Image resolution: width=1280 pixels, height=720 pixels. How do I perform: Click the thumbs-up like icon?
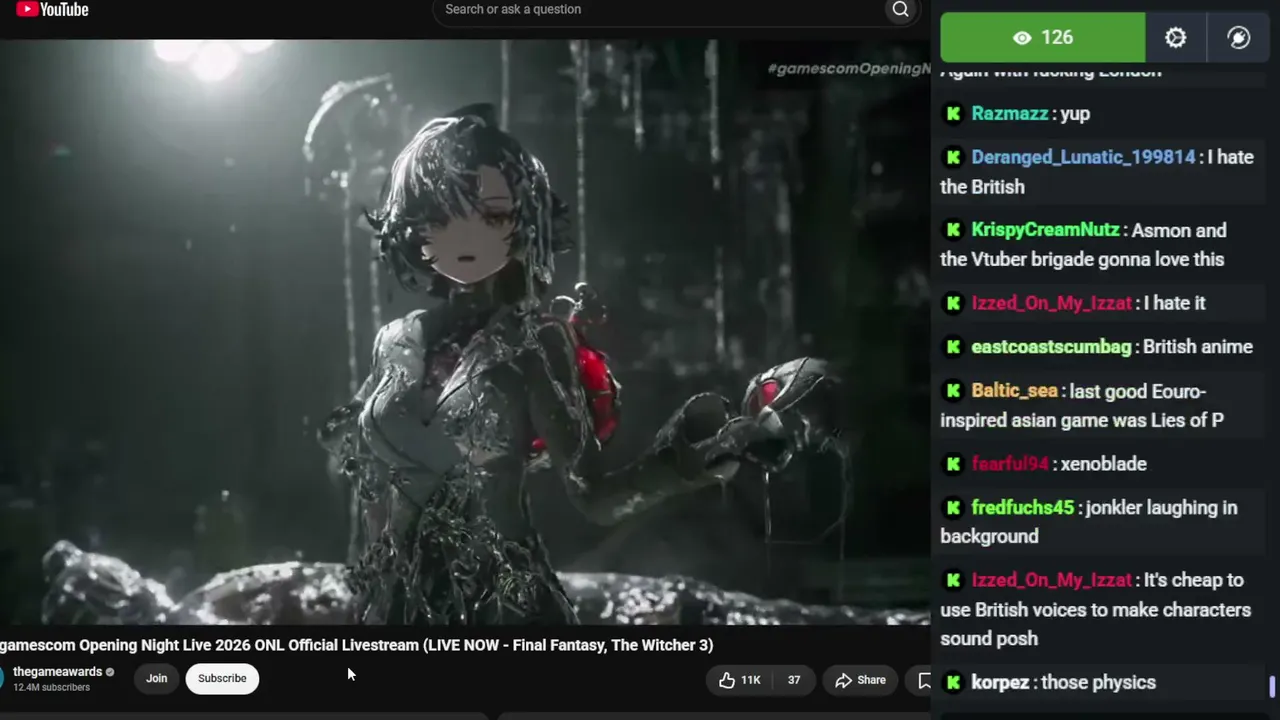click(727, 680)
